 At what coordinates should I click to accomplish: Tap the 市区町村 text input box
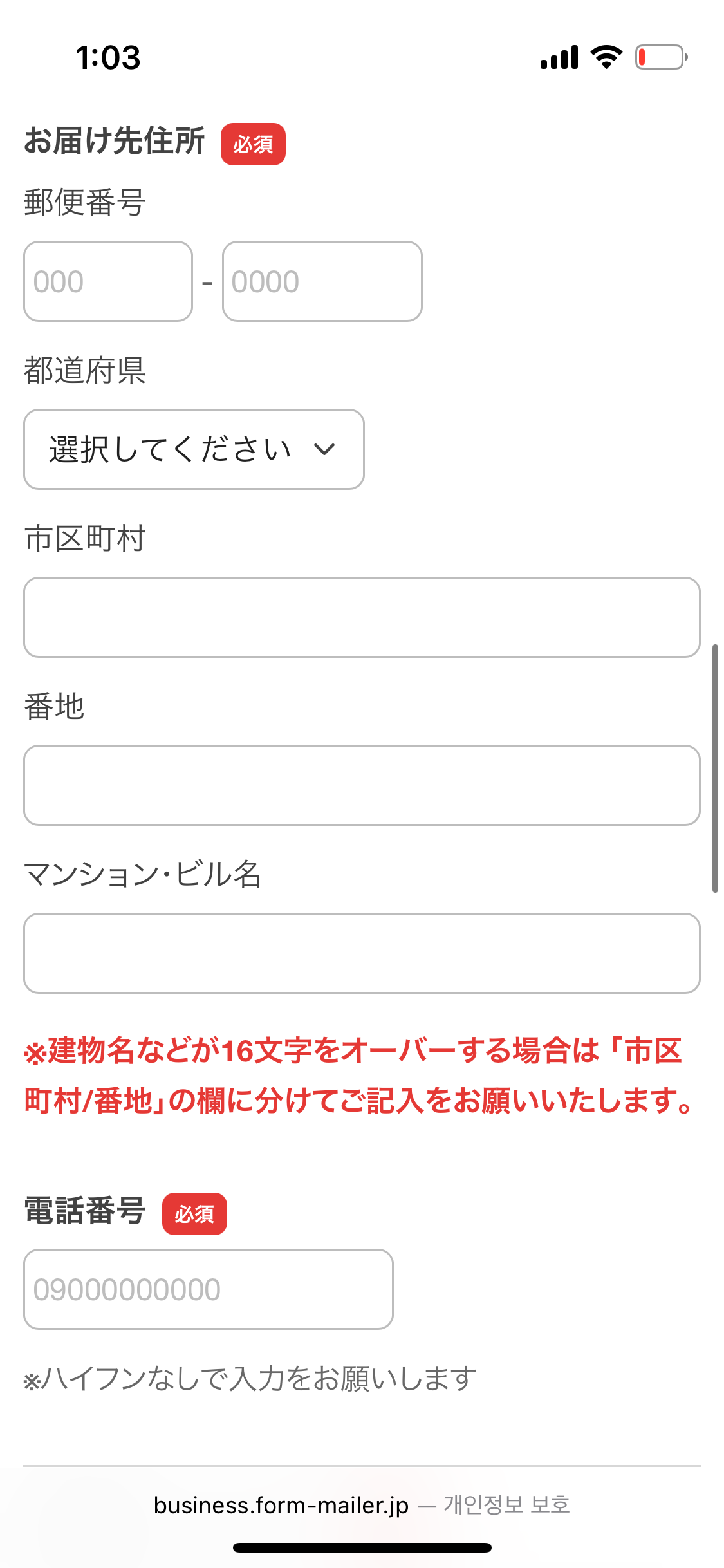(x=361, y=617)
